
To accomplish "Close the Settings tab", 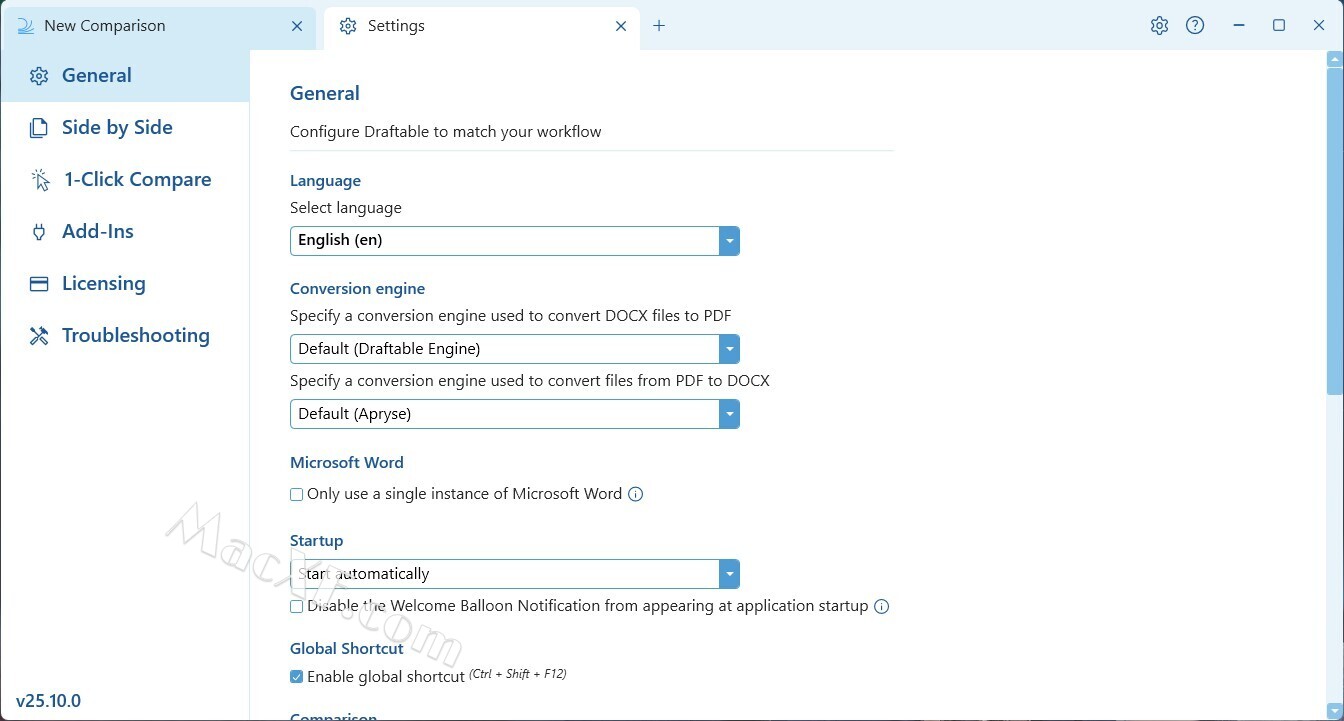I will pos(621,26).
